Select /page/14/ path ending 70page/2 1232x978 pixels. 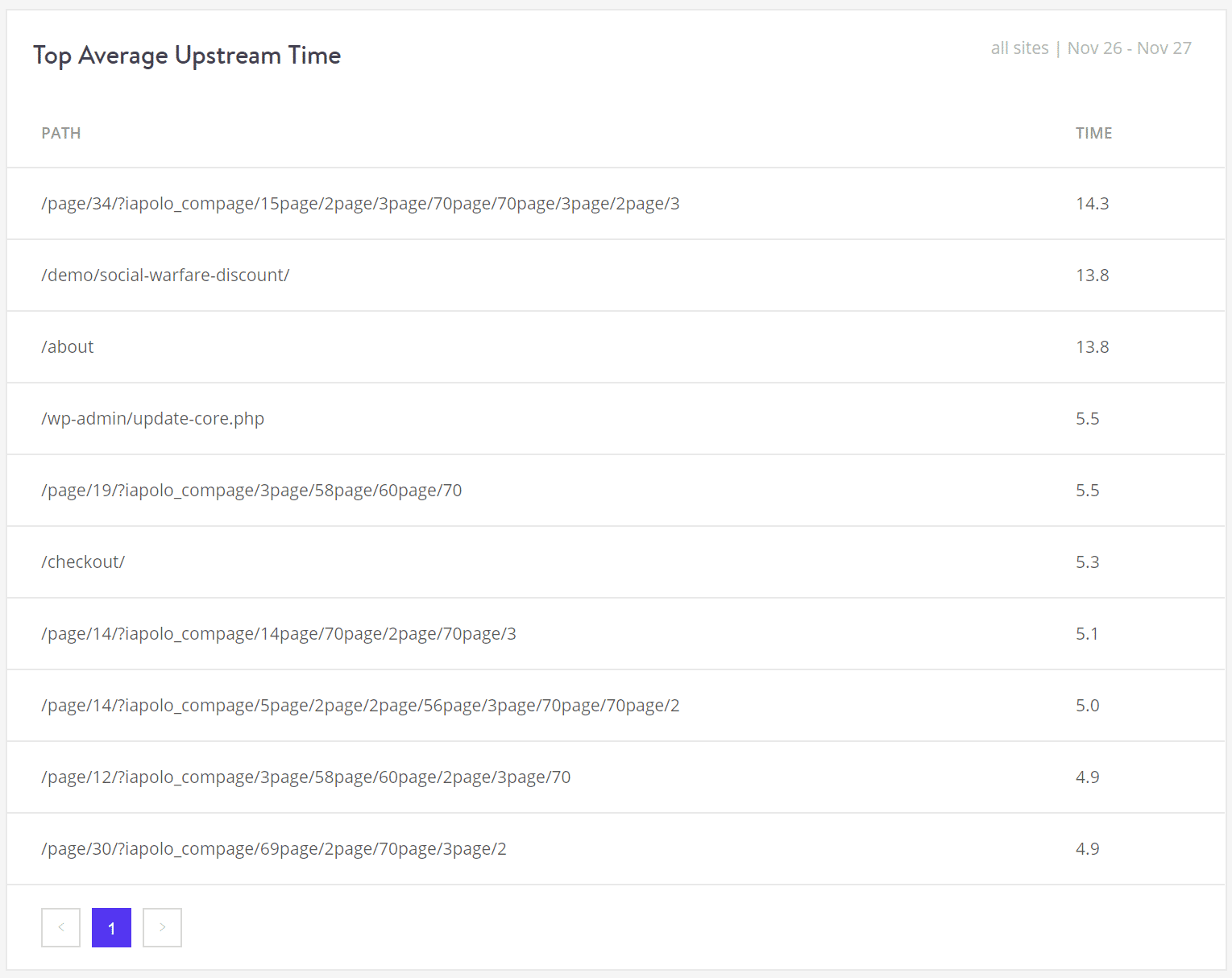(360, 706)
